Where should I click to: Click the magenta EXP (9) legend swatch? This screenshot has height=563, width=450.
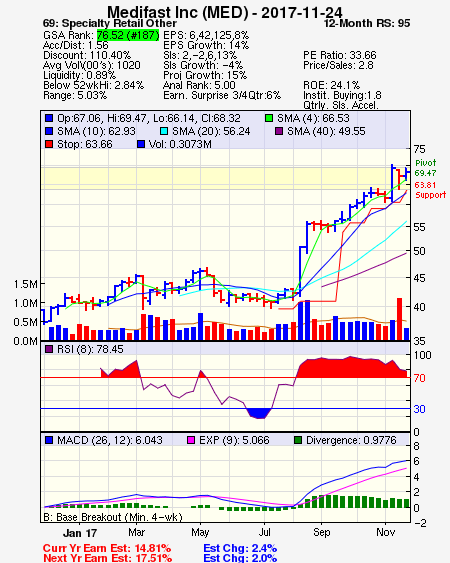pyautogui.click(x=191, y=440)
